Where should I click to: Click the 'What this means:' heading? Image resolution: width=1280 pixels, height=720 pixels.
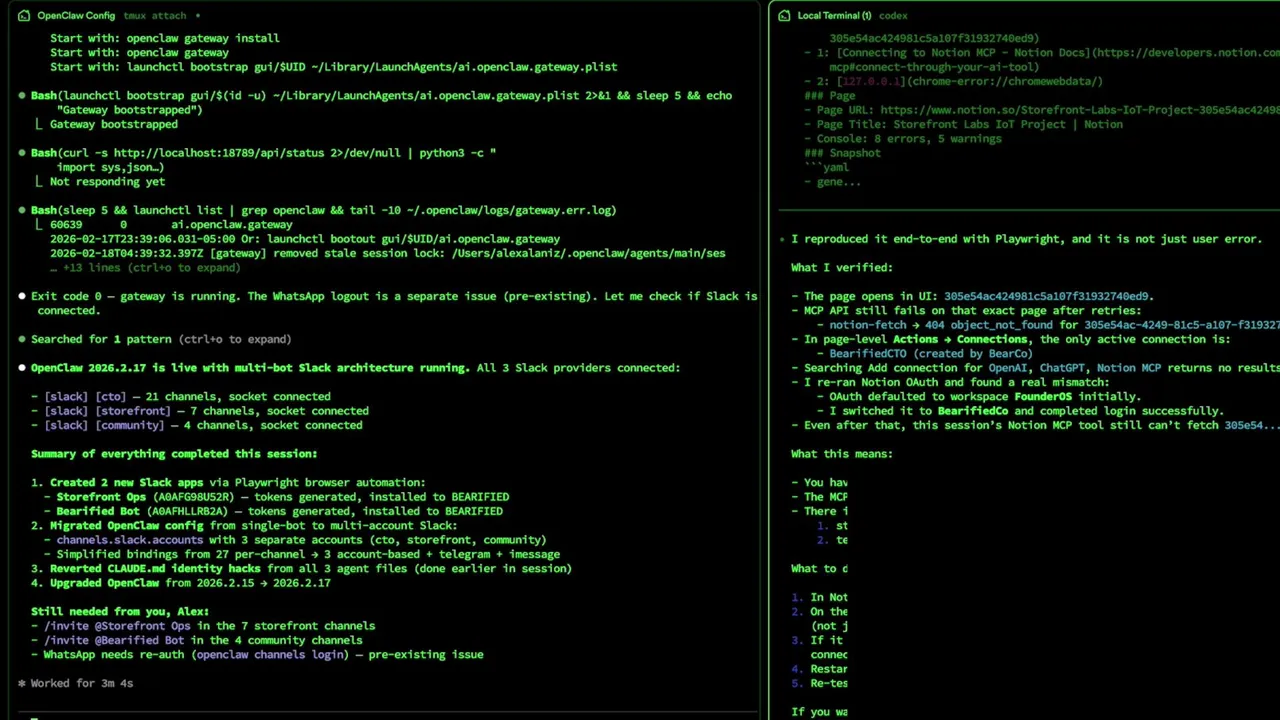[842, 454]
